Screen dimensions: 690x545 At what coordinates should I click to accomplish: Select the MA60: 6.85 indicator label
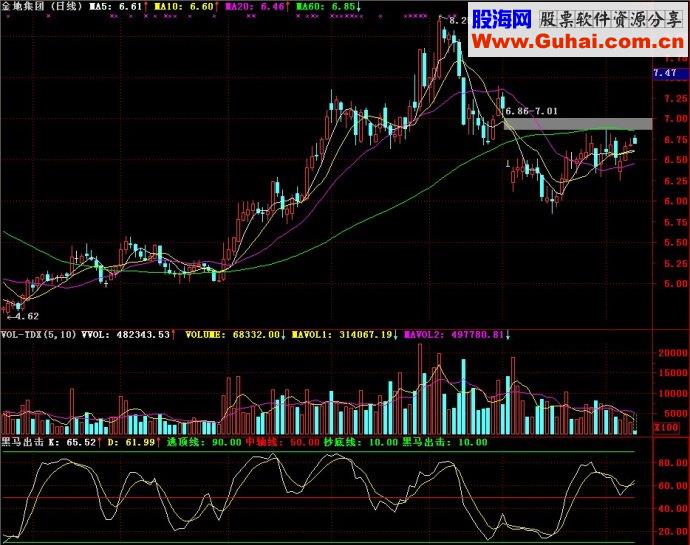(329, 7)
